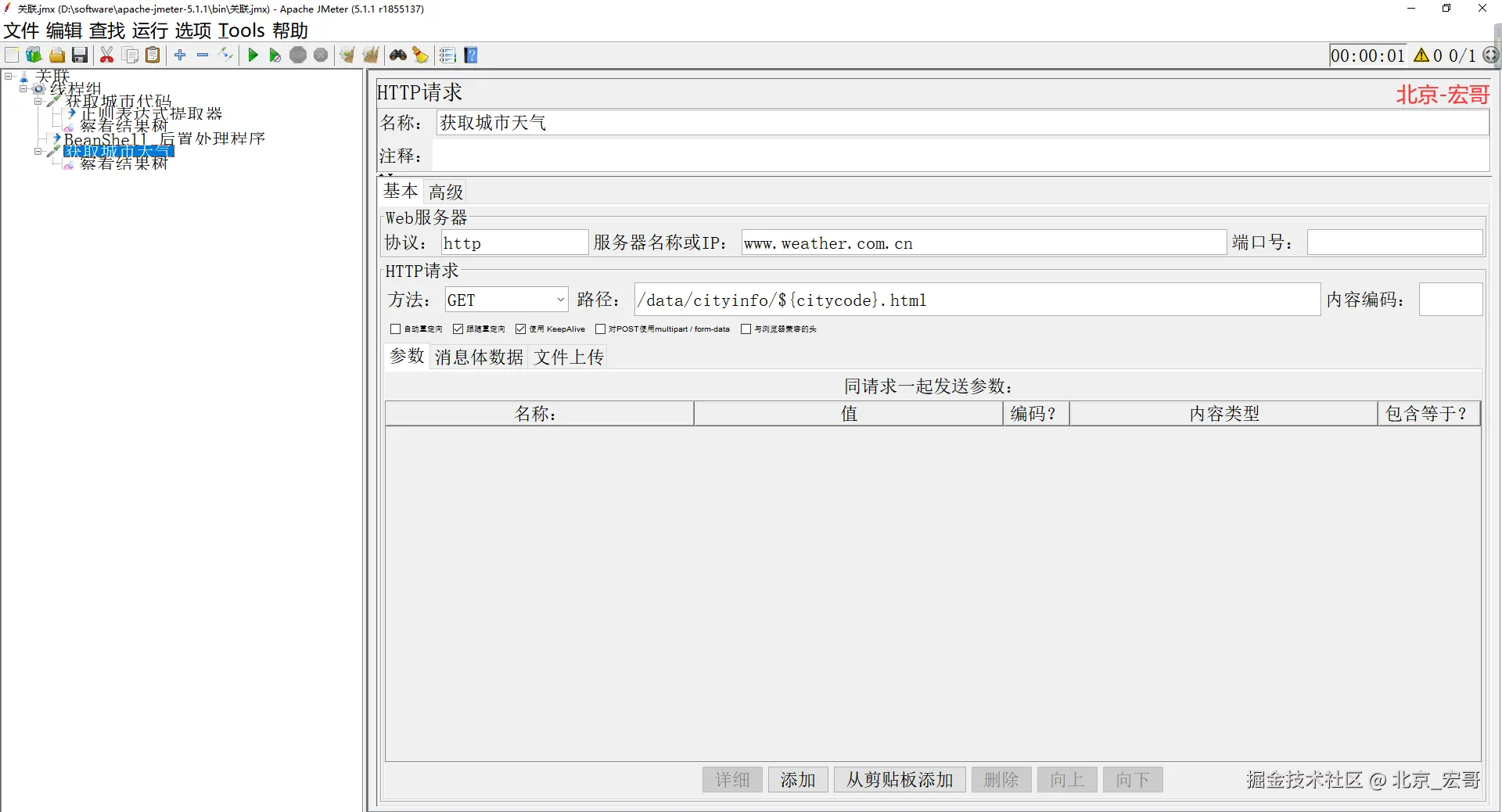Image resolution: width=1502 pixels, height=812 pixels.
Task: Click the Shutdown test icon
Action: pyautogui.click(x=321, y=55)
